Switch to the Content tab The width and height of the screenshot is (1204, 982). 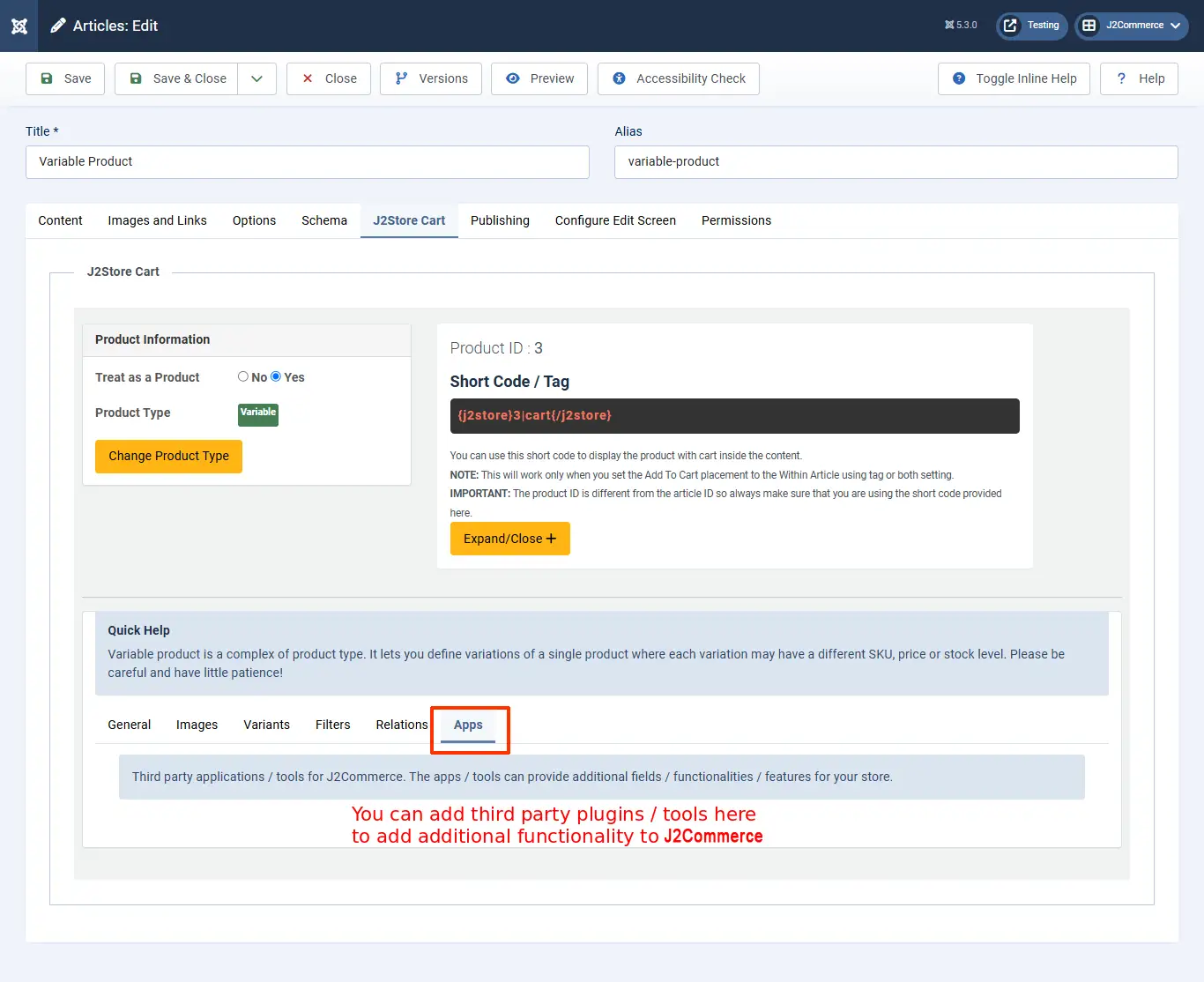pyautogui.click(x=60, y=220)
